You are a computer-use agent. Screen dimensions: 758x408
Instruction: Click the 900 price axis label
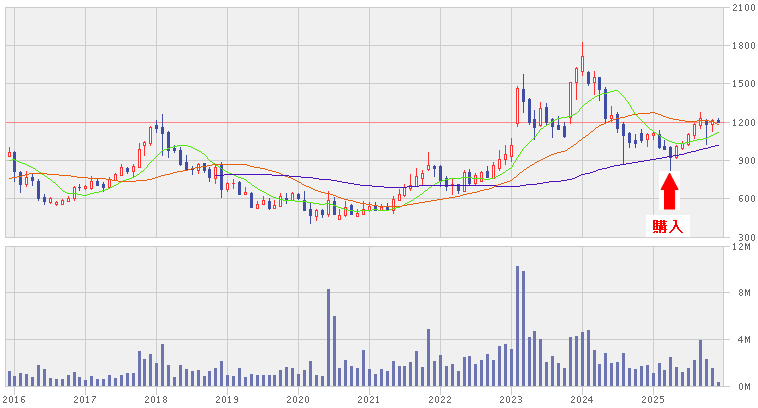pyautogui.click(x=743, y=161)
